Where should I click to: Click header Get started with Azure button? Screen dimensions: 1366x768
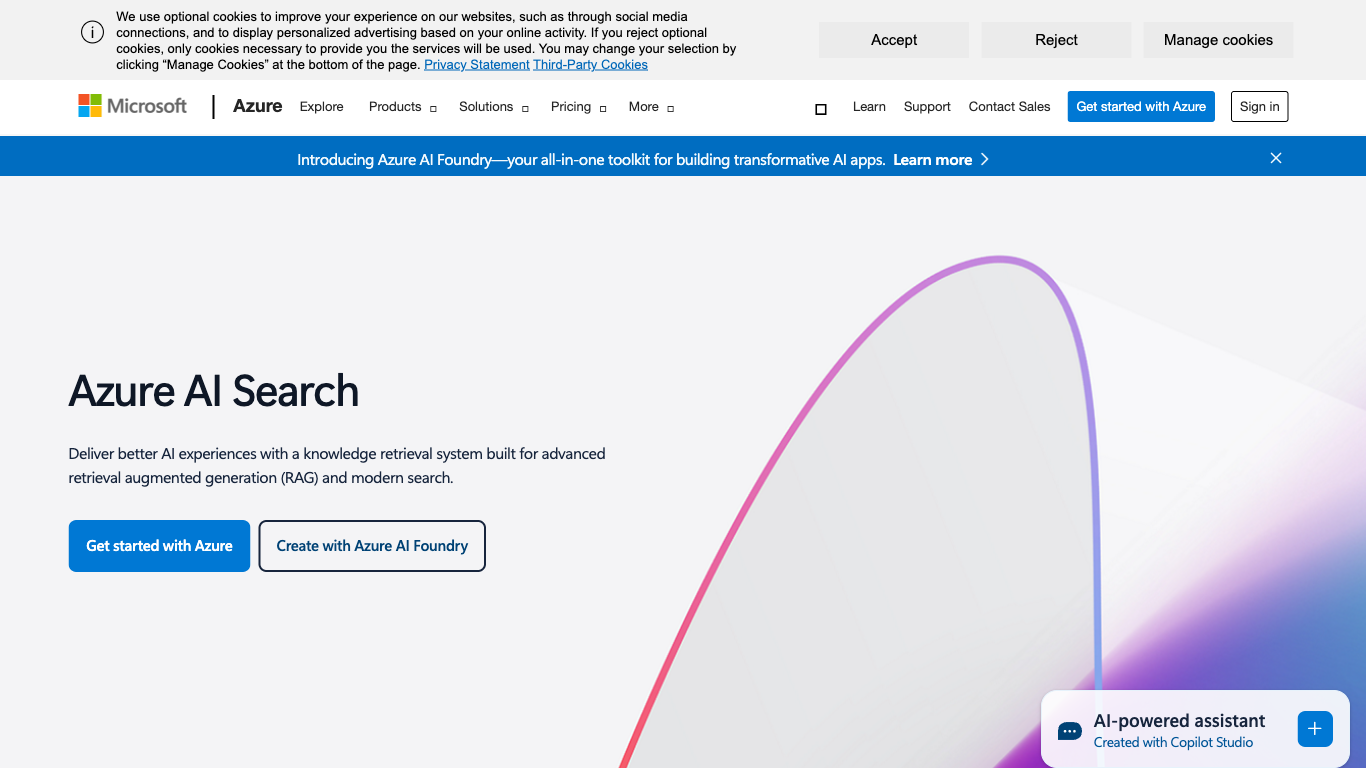(x=1141, y=107)
